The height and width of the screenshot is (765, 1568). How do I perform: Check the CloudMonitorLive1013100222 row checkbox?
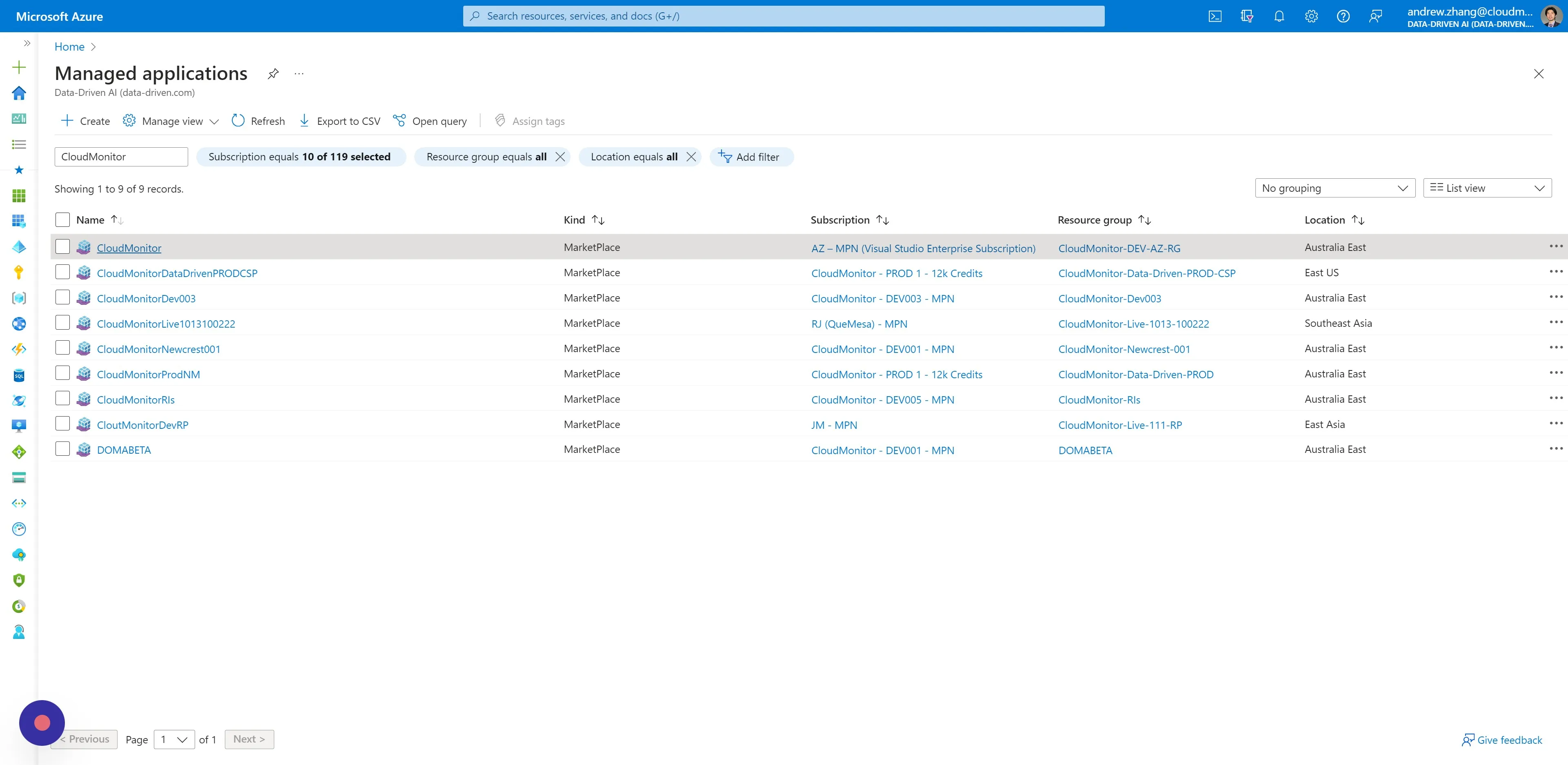click(63, 323)
